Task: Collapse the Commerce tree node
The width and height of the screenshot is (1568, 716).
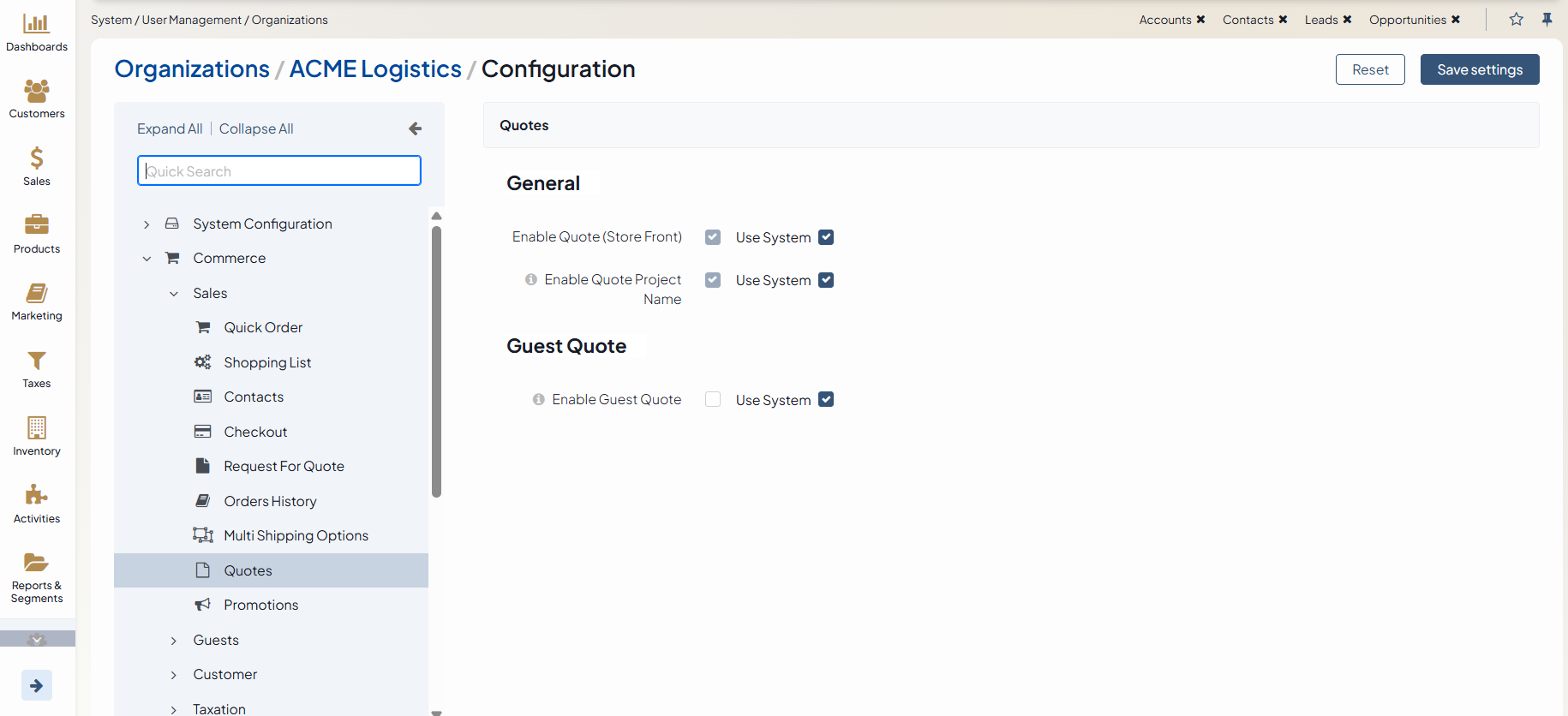Action: click(147, 259)
